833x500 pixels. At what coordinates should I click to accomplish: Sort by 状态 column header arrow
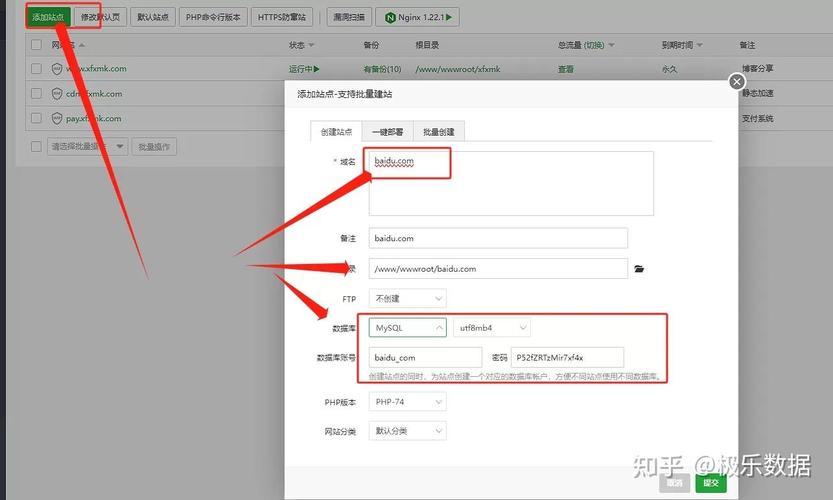coord(311,45)
